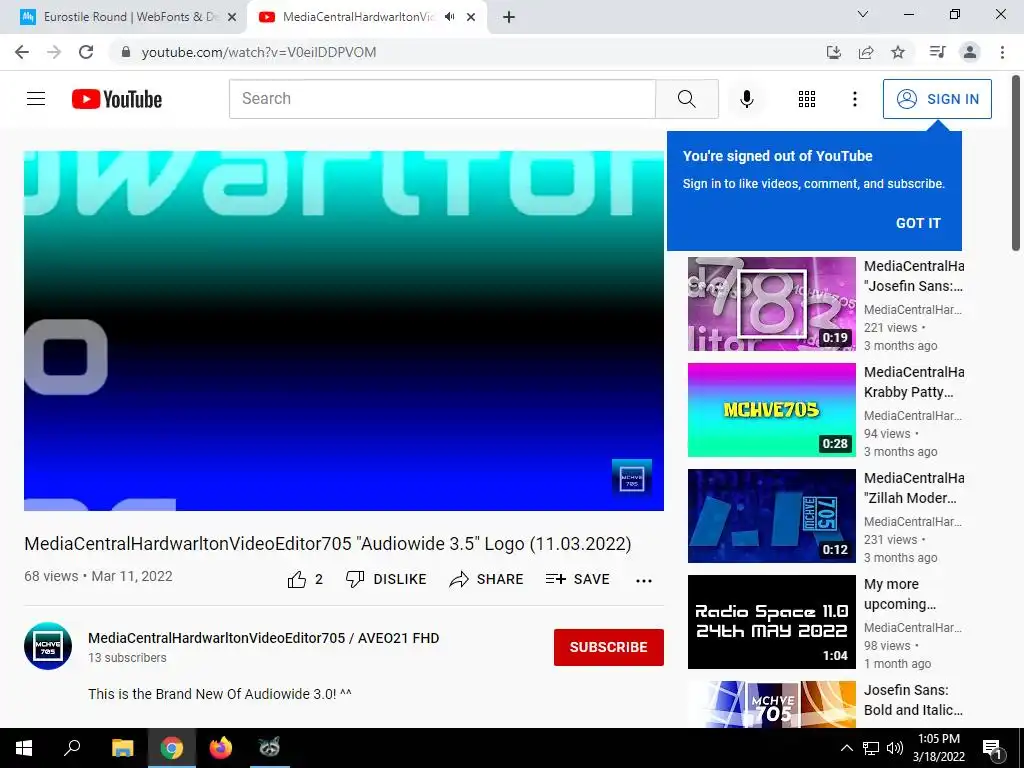Subscribe to the channel
The height and width of the screenshot is (768, 1024).
click(609, 647)
